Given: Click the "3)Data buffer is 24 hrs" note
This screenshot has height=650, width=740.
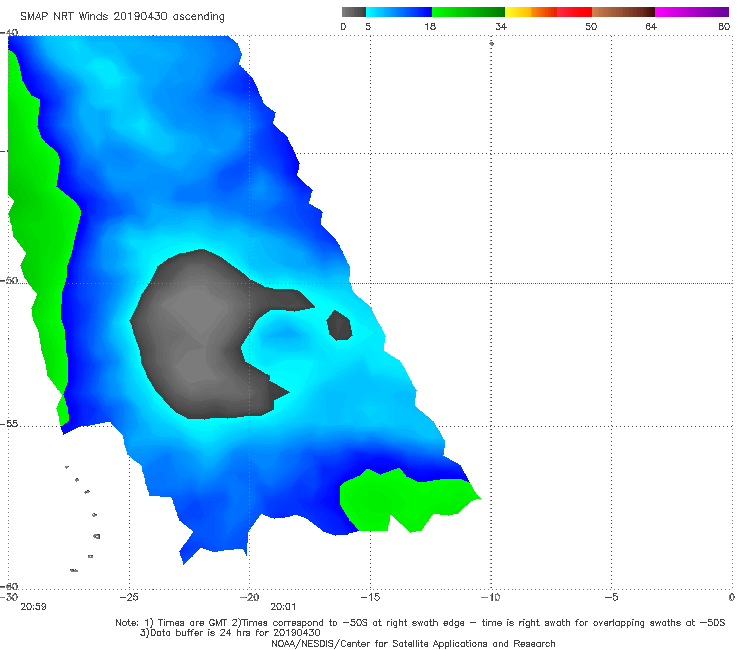Looking at the screenshot, I should click(x=230, y=633).
